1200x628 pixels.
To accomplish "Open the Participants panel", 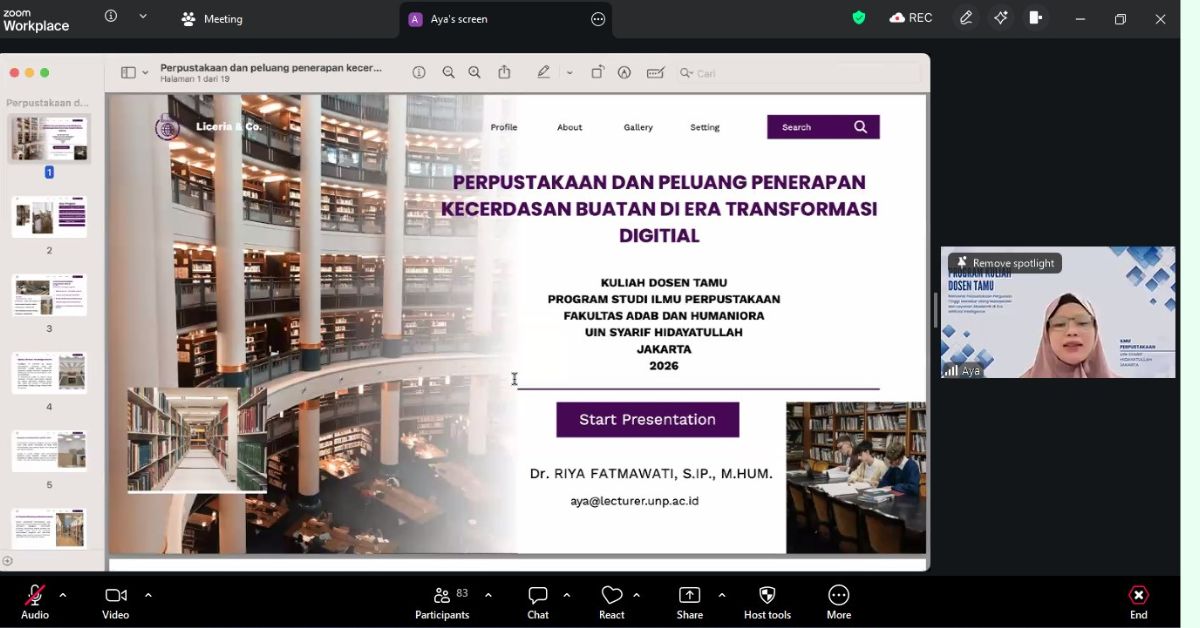I will (442, 602).
